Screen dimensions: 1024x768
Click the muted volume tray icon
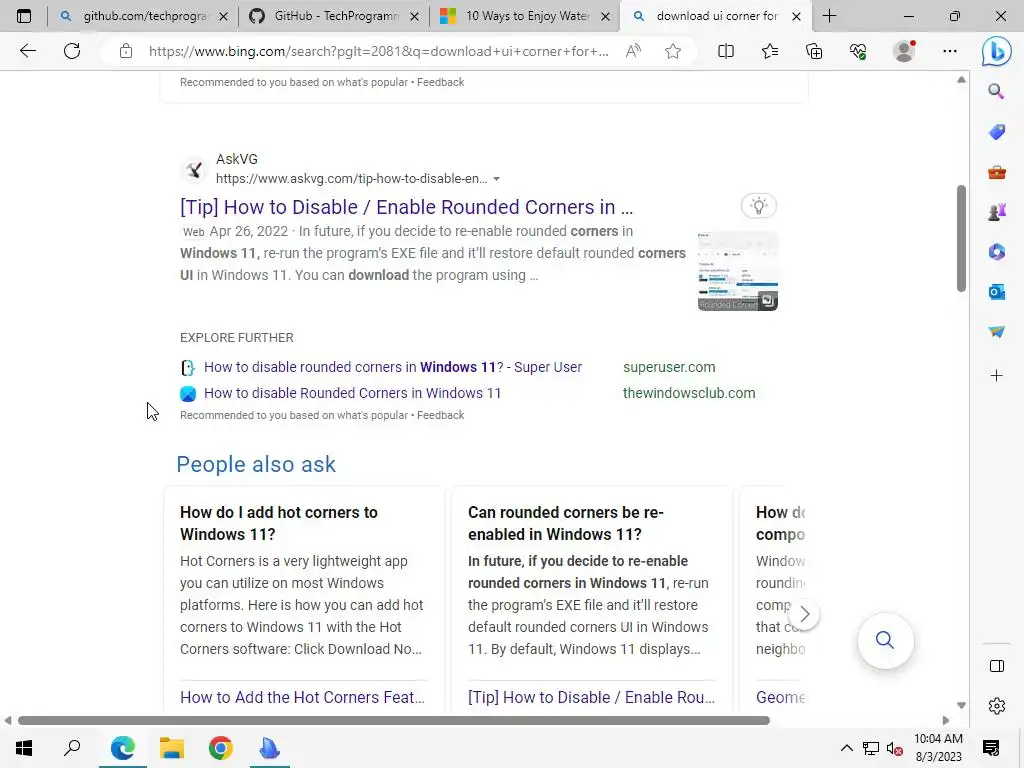point(895,748)
